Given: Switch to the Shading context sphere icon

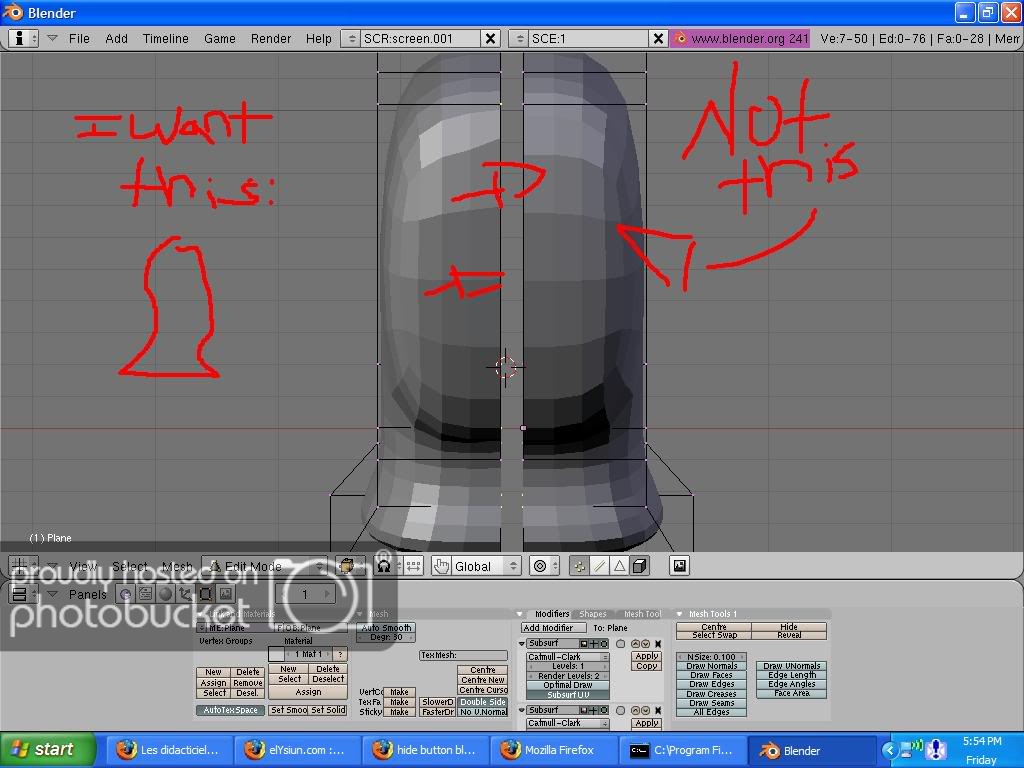Looking at the screenshot, I should point(165,594).
